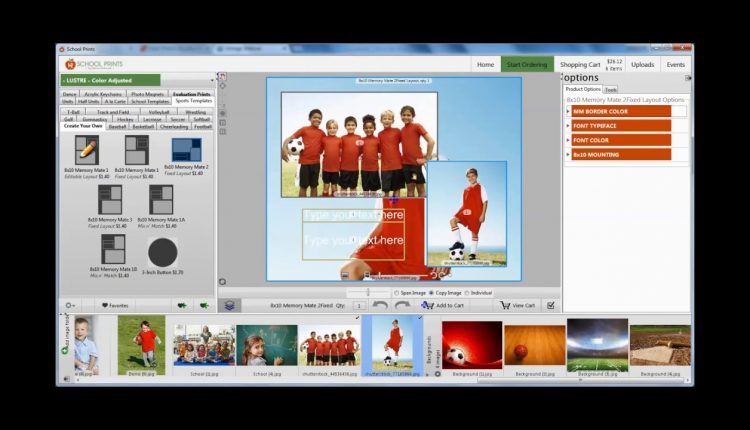Click the team photo on the canvas
Viewport: 750px width, 430px height.
[359, 144]
